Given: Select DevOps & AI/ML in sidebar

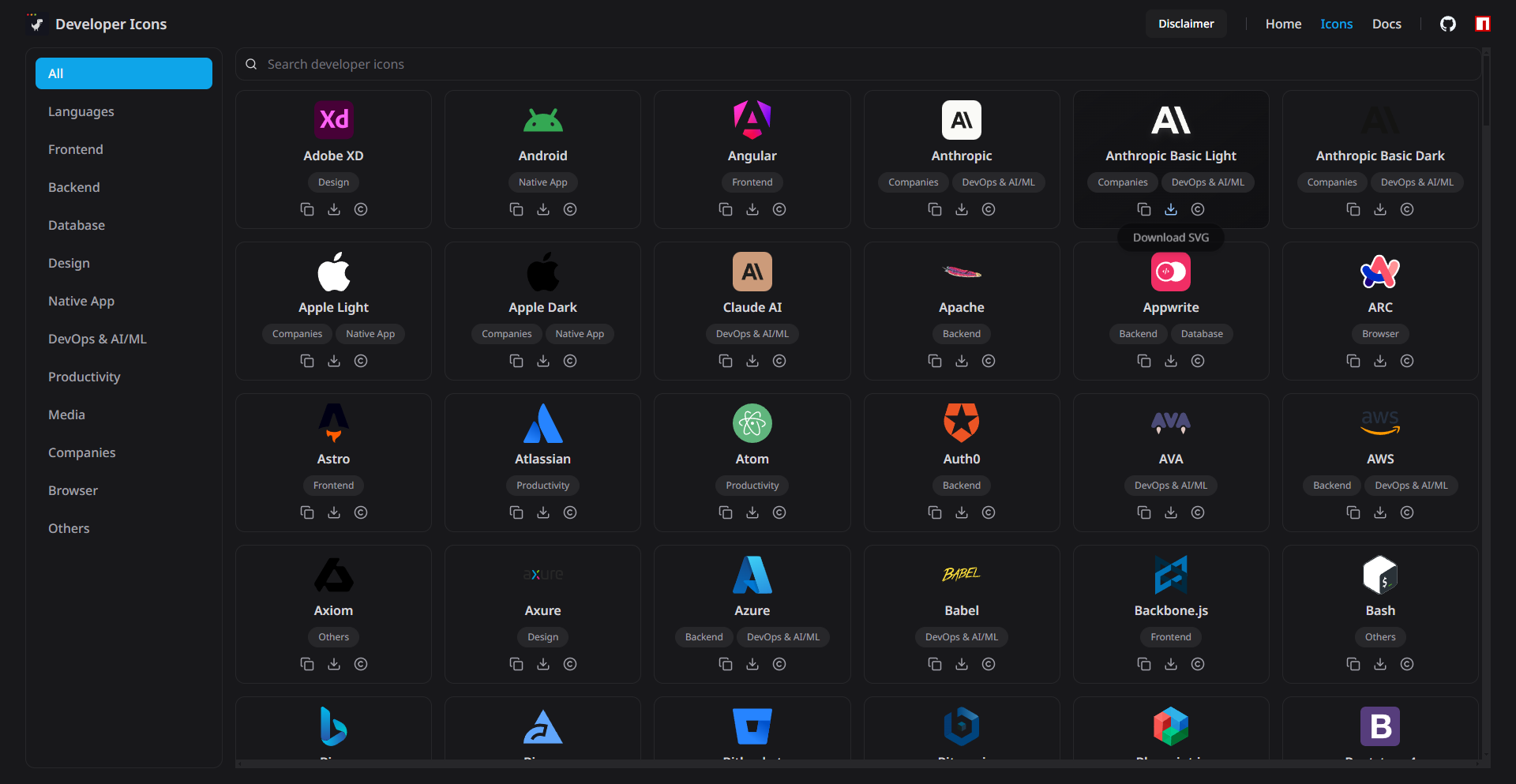Looking at the screenshot, I should (x=124, y=339).
